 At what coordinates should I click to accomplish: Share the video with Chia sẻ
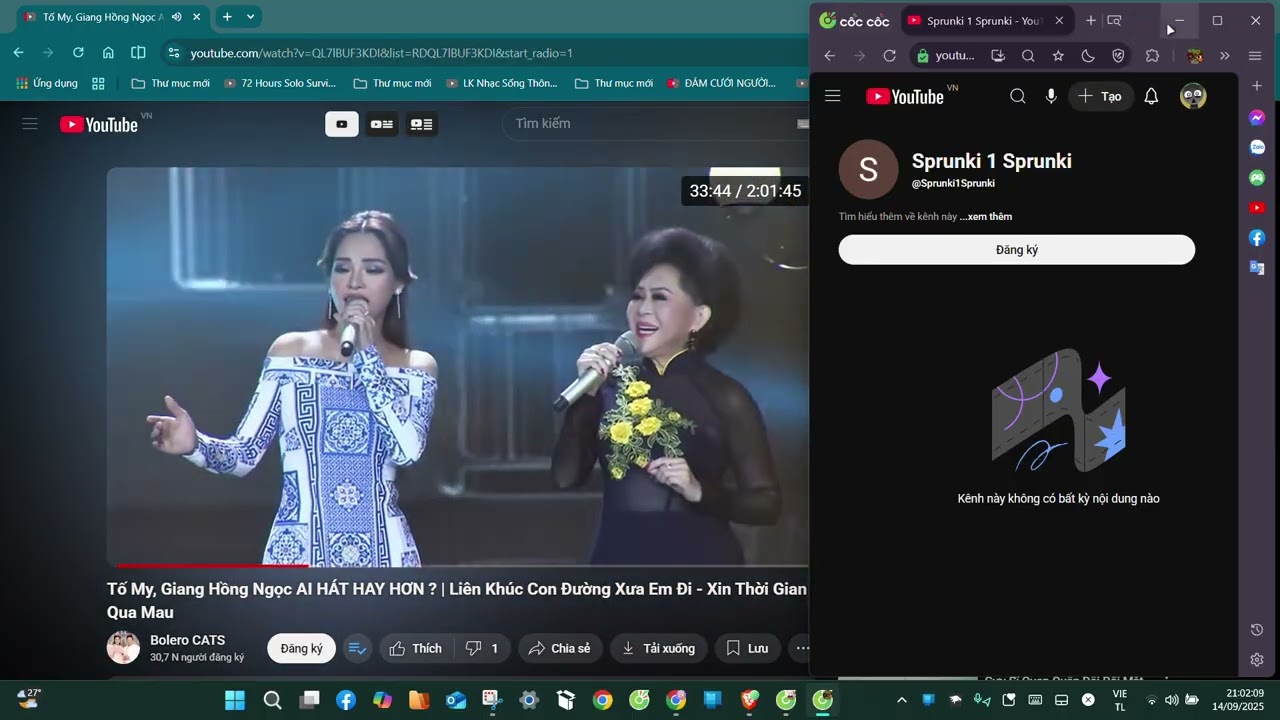pyautogui.click(x=560, y=648)
